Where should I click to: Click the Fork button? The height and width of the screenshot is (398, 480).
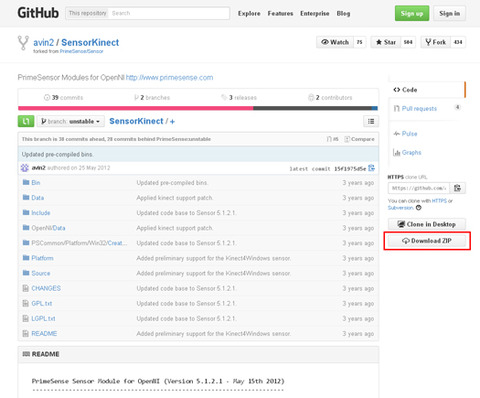[x=436, y=42]
